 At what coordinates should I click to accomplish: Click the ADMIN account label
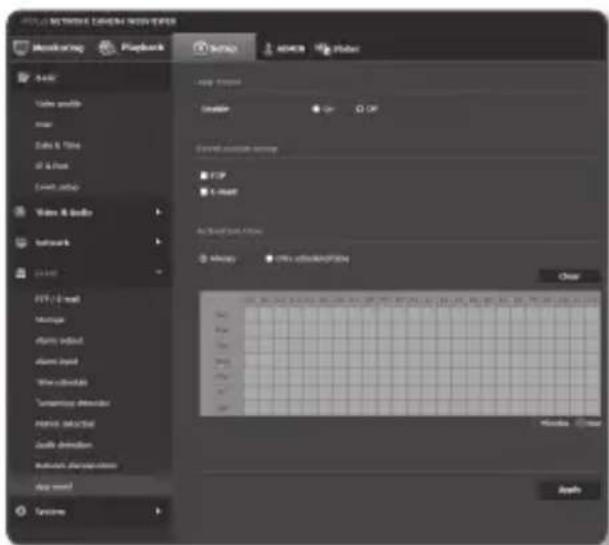[291, 49]
